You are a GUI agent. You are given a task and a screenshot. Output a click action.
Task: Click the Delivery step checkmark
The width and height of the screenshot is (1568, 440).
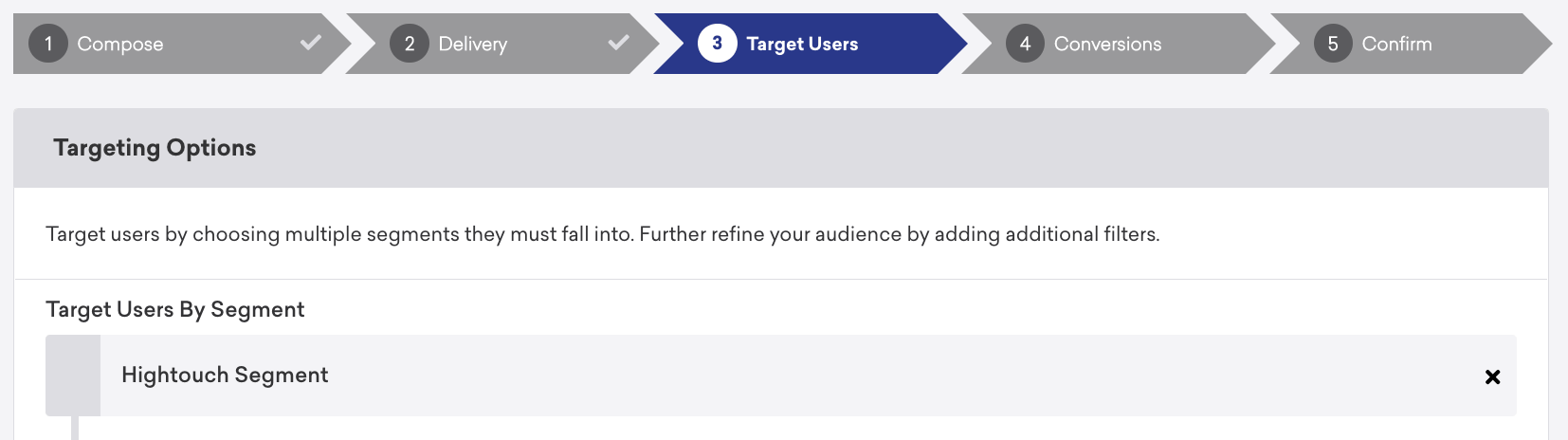coord(619,43)
